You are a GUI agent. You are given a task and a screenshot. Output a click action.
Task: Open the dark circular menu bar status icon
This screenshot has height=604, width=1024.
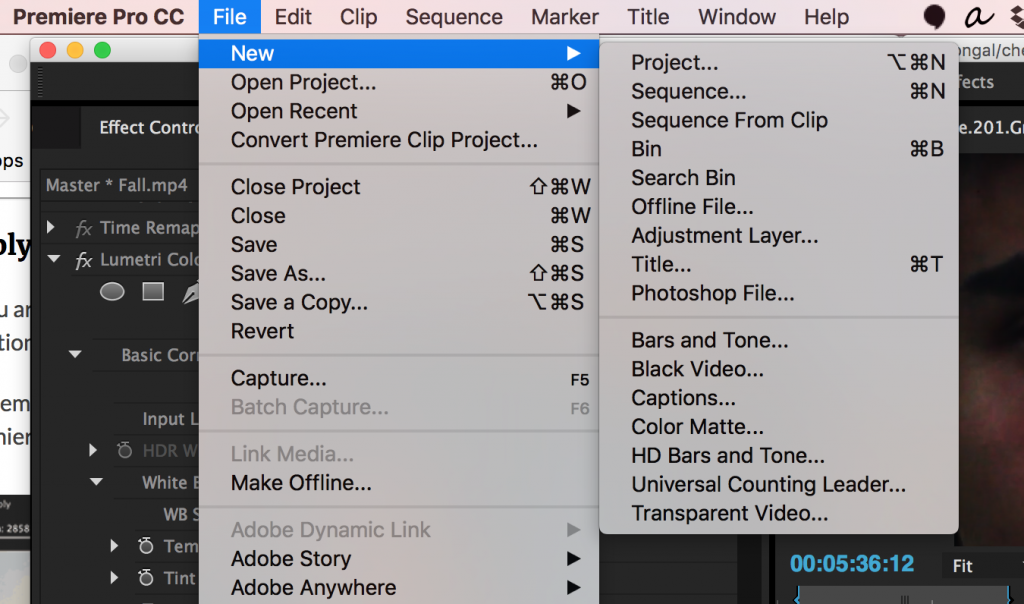coord(935,16)
